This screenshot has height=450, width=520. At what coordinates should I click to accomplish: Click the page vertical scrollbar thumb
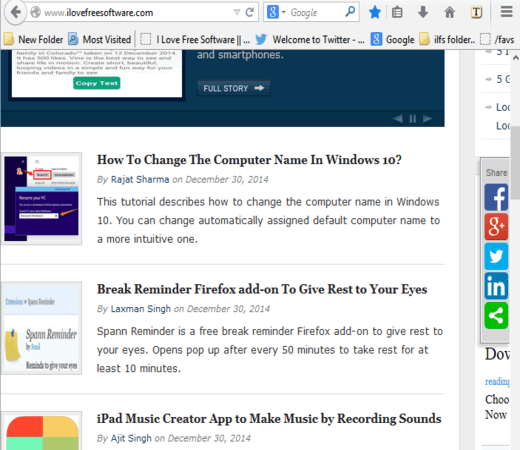515,162
